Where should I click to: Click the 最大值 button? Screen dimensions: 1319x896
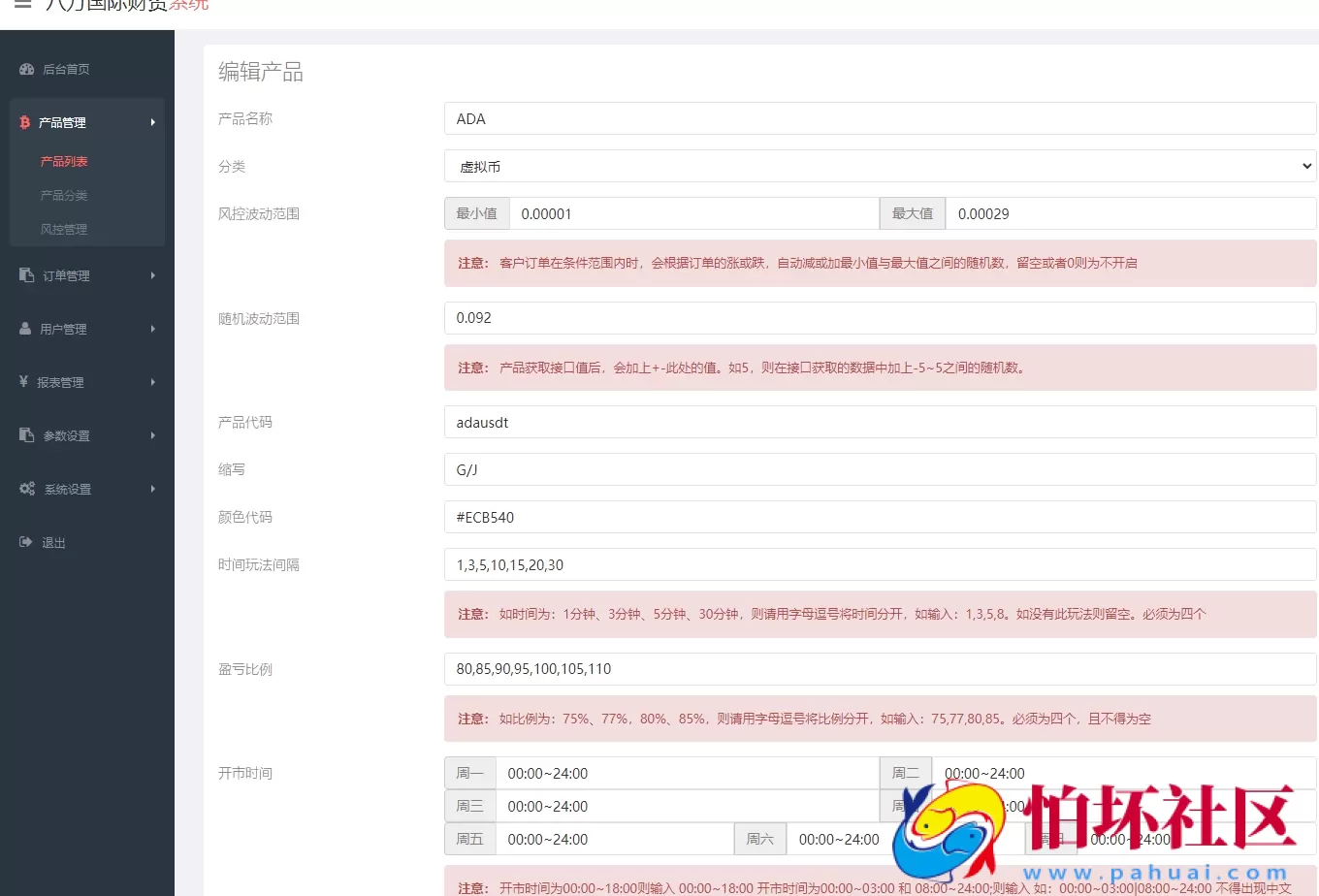(912, 213)
